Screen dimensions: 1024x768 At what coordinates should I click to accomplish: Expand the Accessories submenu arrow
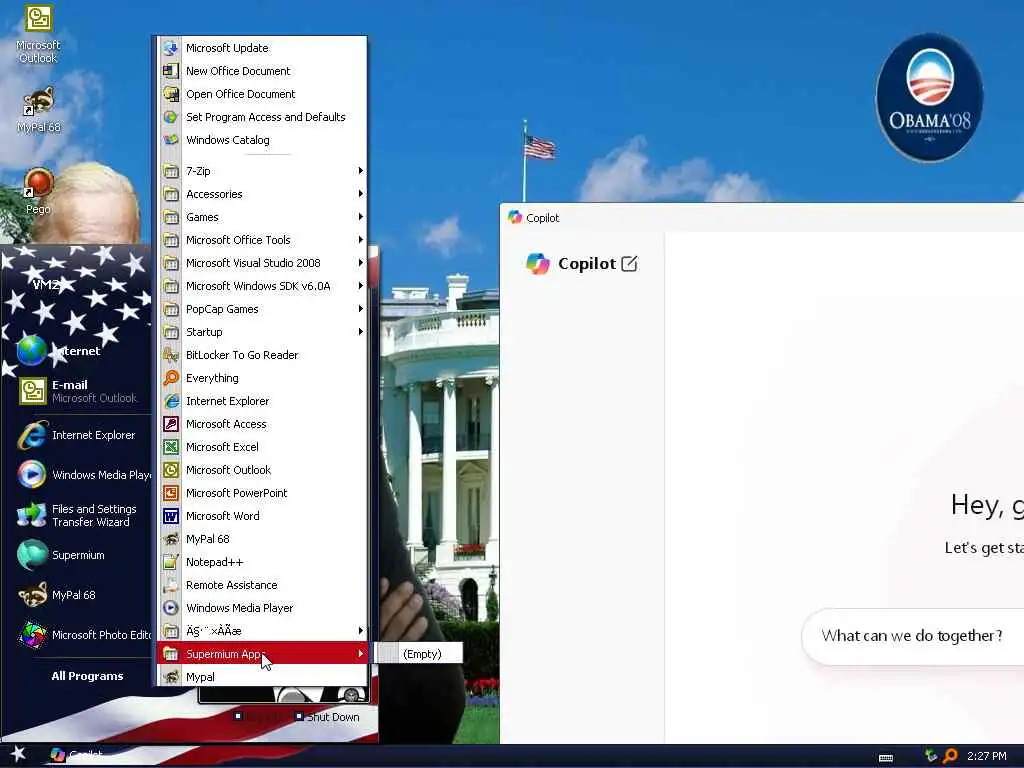[x=360, y=194]
